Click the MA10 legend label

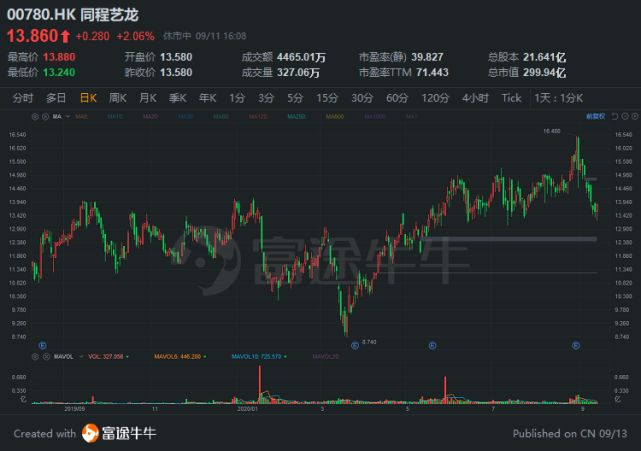click(115, 117)
